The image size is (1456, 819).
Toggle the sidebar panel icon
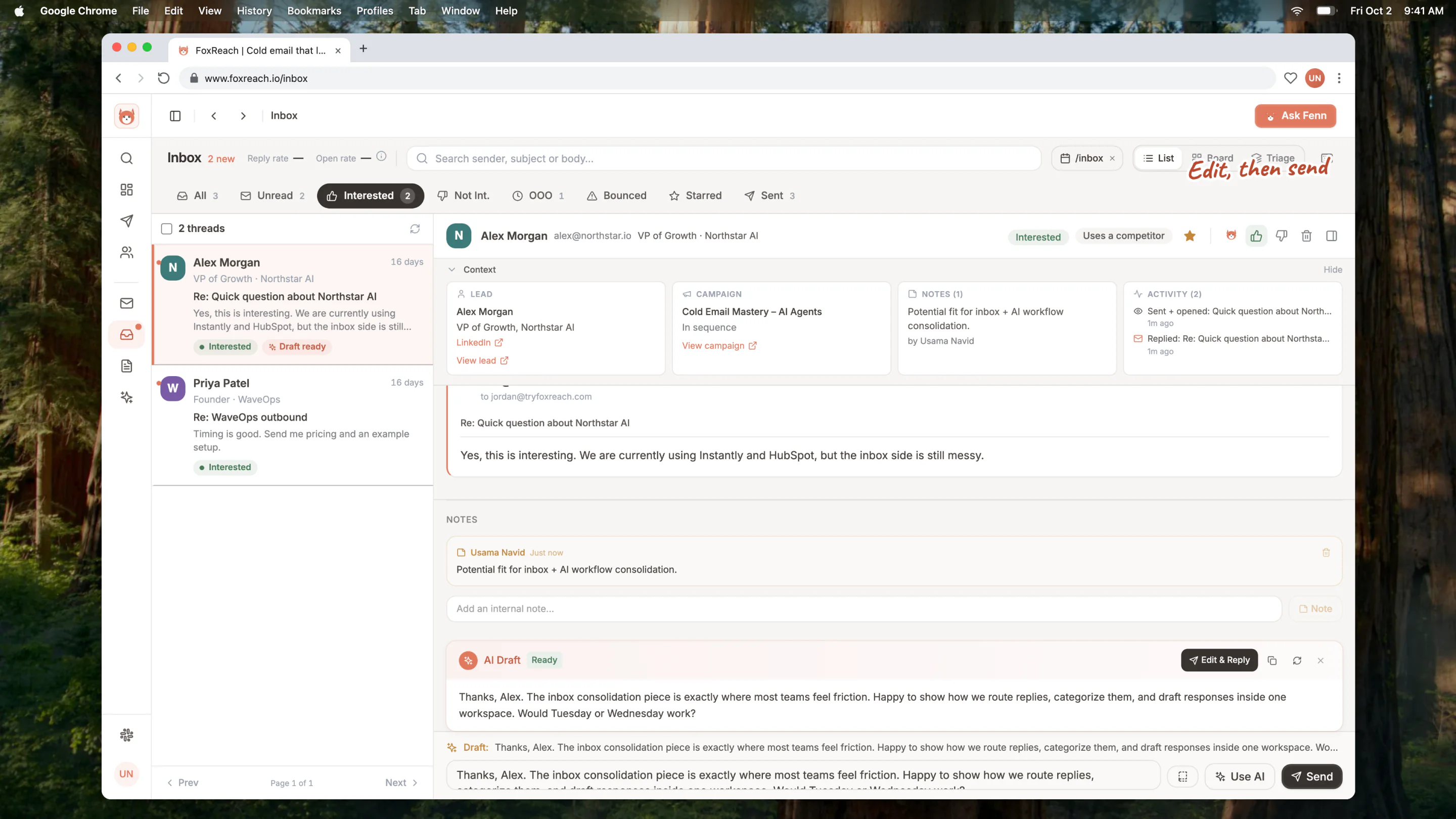[x=175, y=116]
